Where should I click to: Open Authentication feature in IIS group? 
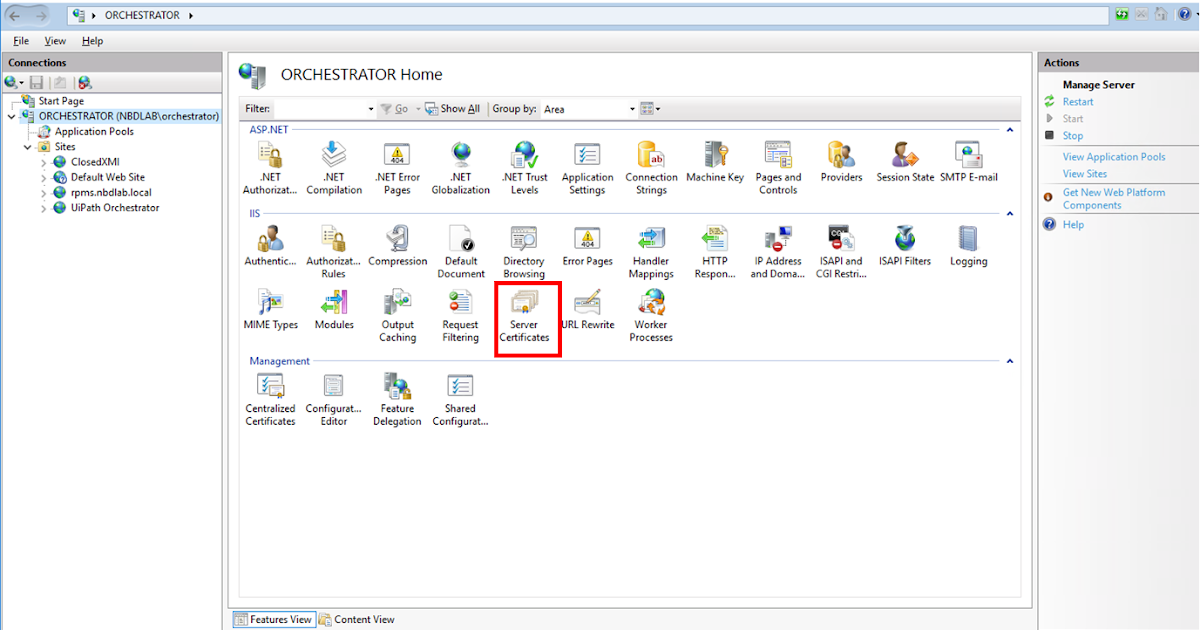coord(270,246)
